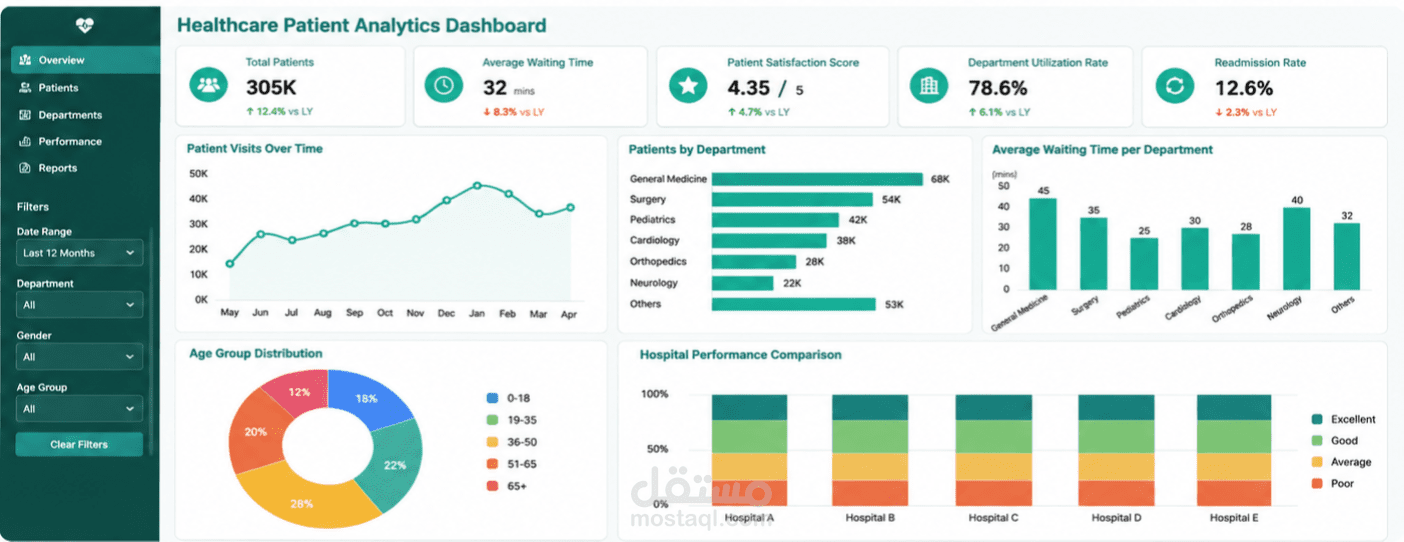Toggle the Poor legend entry
This screenshot has width=1404, height=542.
point(1333,484)
